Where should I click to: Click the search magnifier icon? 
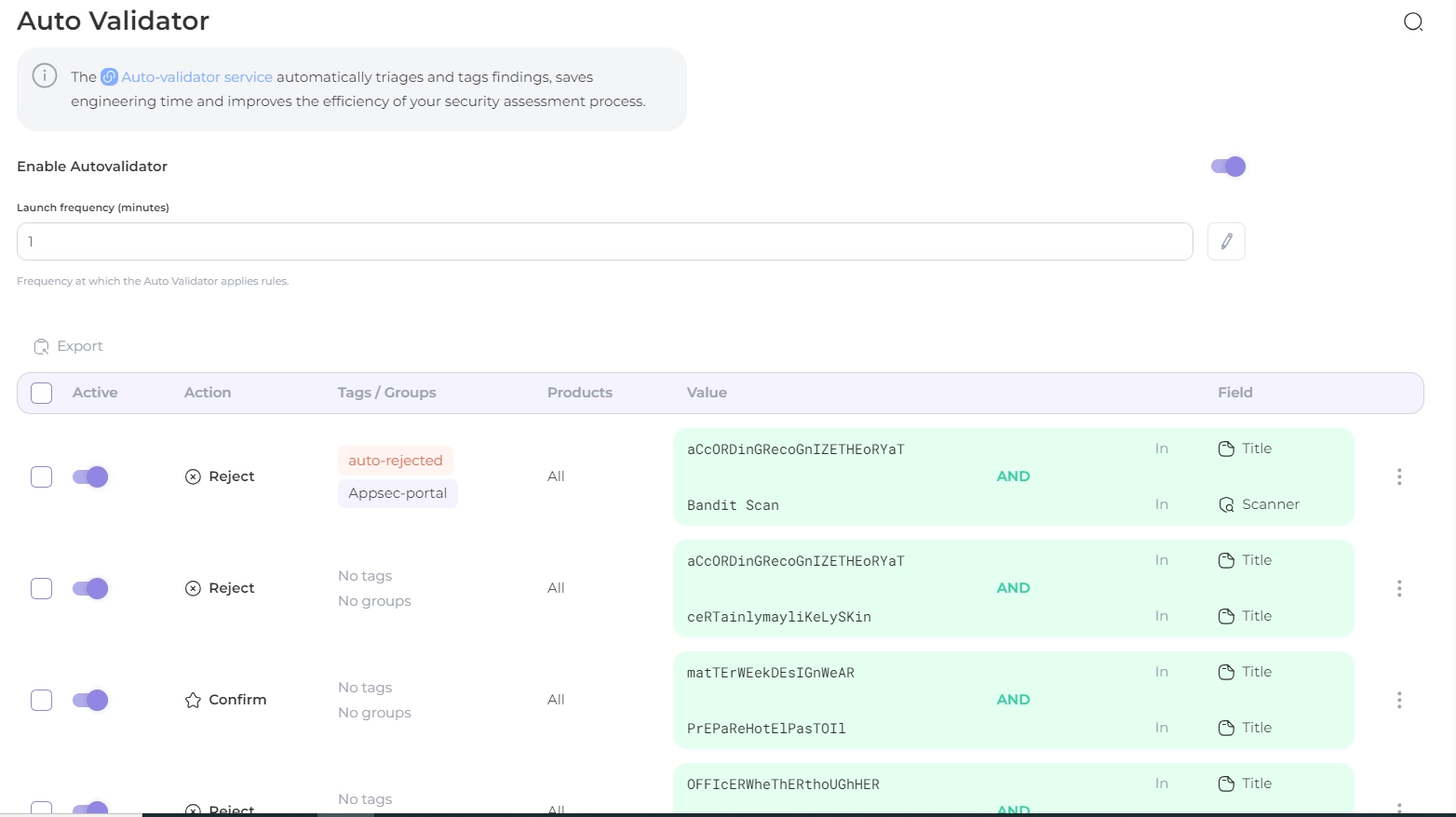[1413, 22]
